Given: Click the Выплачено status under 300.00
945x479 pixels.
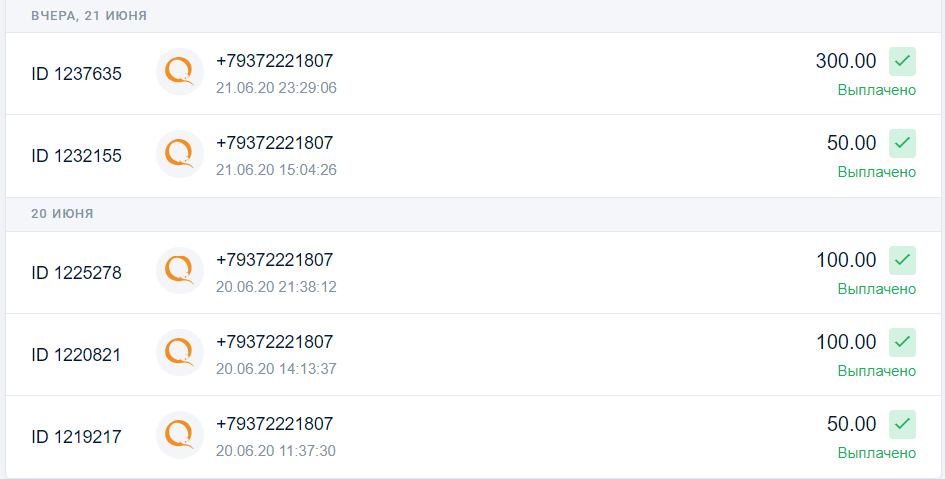Looking at the screenshot, I should coord(877,90).
